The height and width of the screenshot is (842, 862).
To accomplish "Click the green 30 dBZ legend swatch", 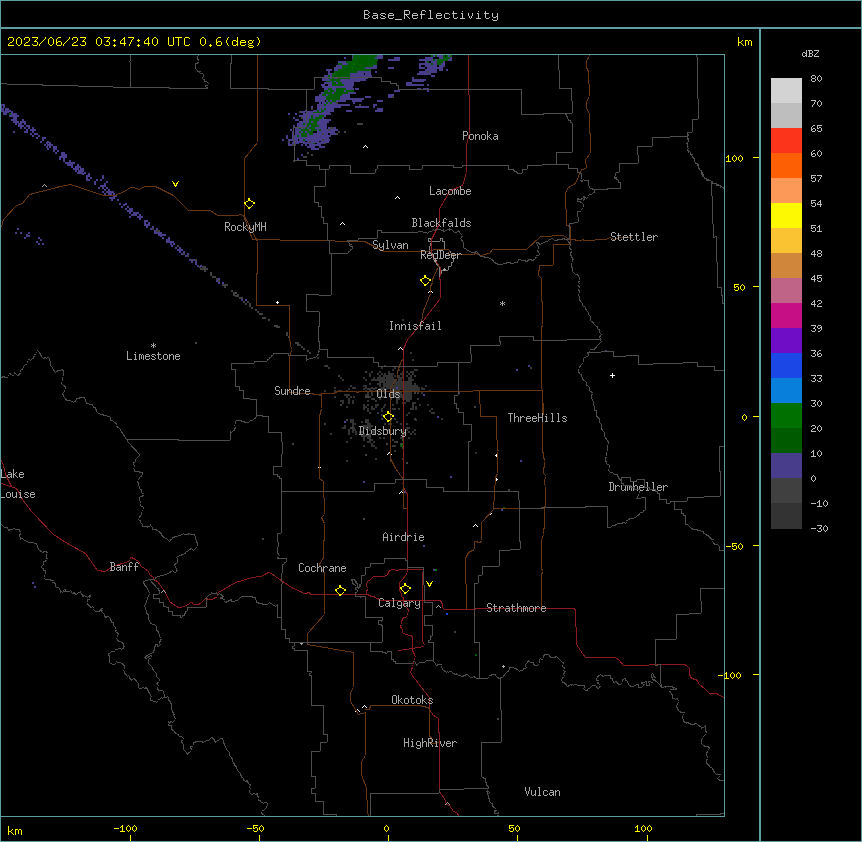I will pos(786,416).
